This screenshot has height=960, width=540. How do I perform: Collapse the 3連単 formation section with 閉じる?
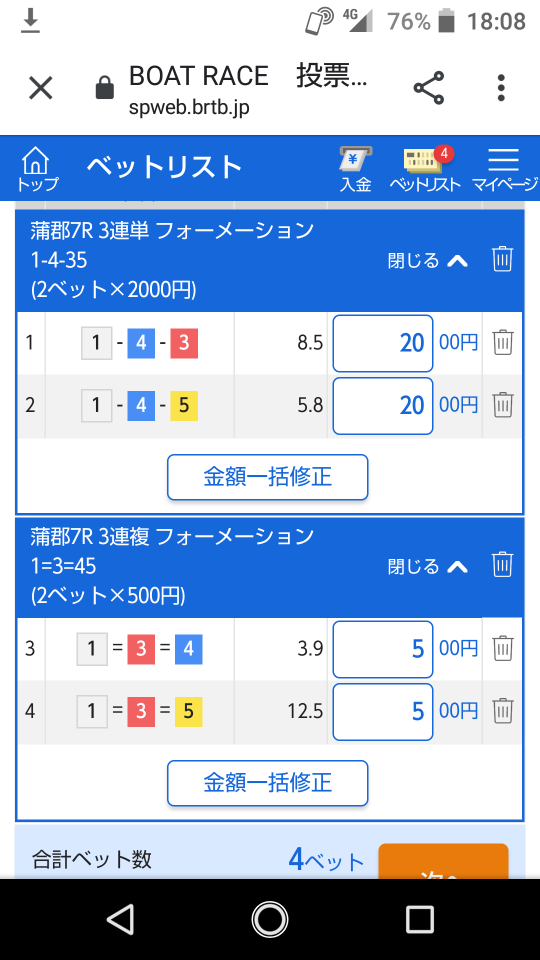click(x=428, y=261)
